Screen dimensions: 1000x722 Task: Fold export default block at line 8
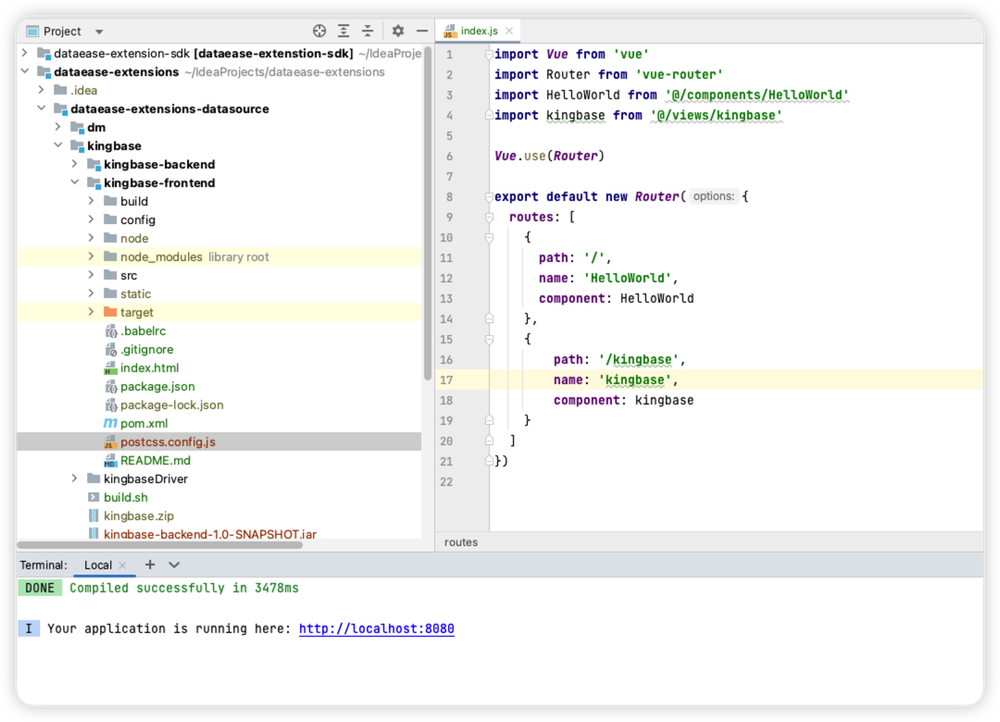coord(489,196)
